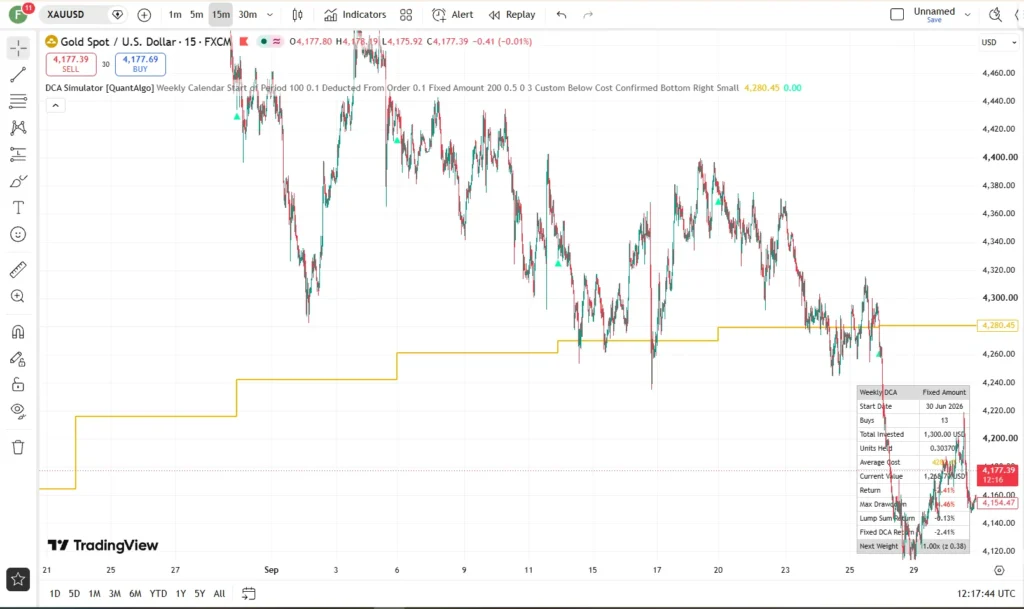The image size is (1024, 609).
Task: Open the indicator templates grid icon
Action: [406, 14]
